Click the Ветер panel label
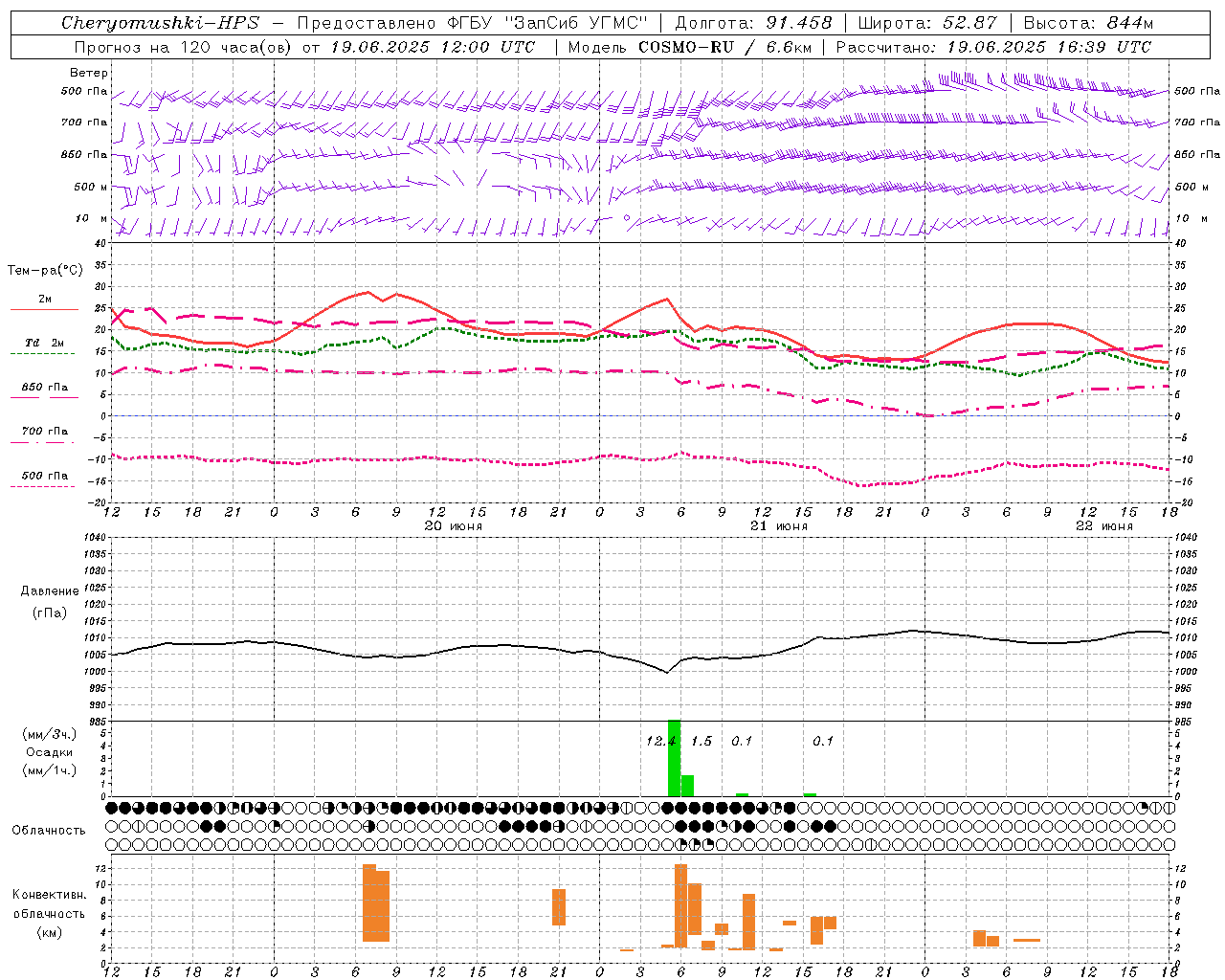 [x=89, y=73]
